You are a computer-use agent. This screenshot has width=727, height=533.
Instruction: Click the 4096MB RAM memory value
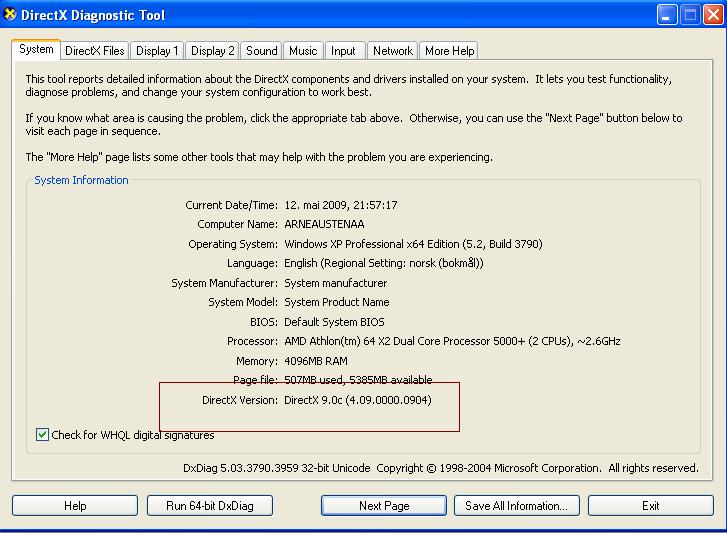[x=316, y=361]
